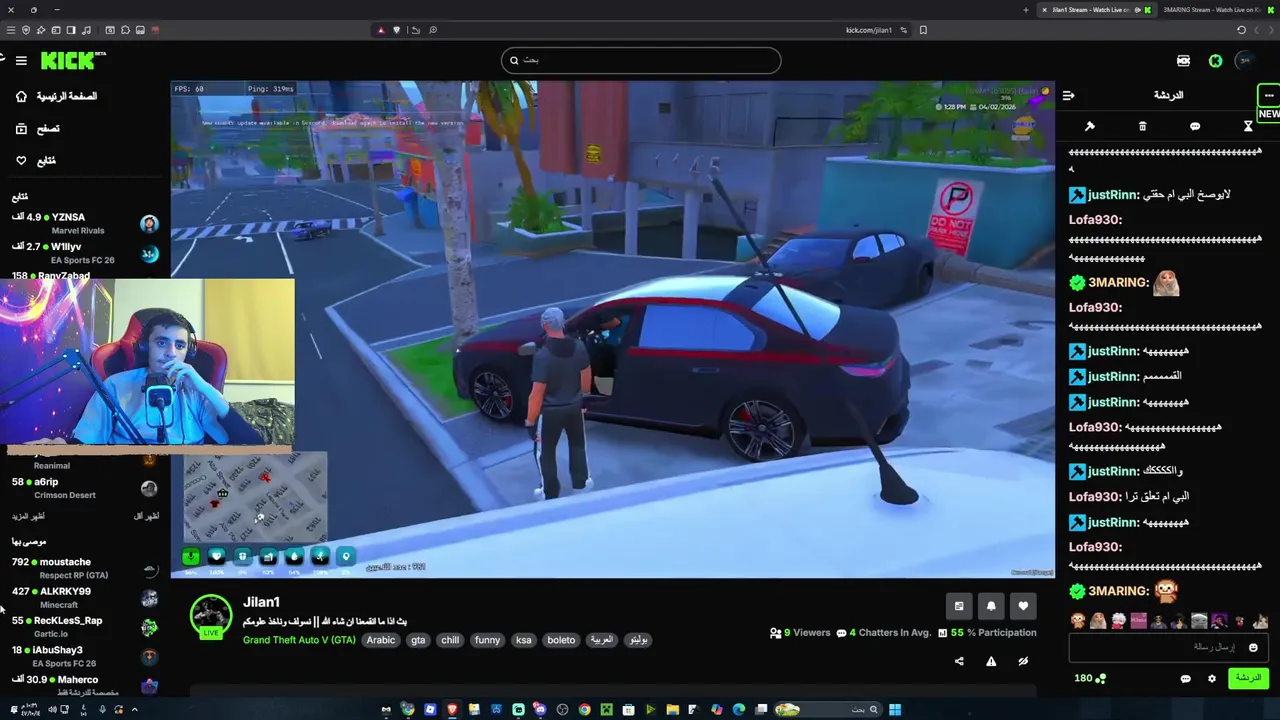Click the share icon below stream info

(x=959, y=661)
